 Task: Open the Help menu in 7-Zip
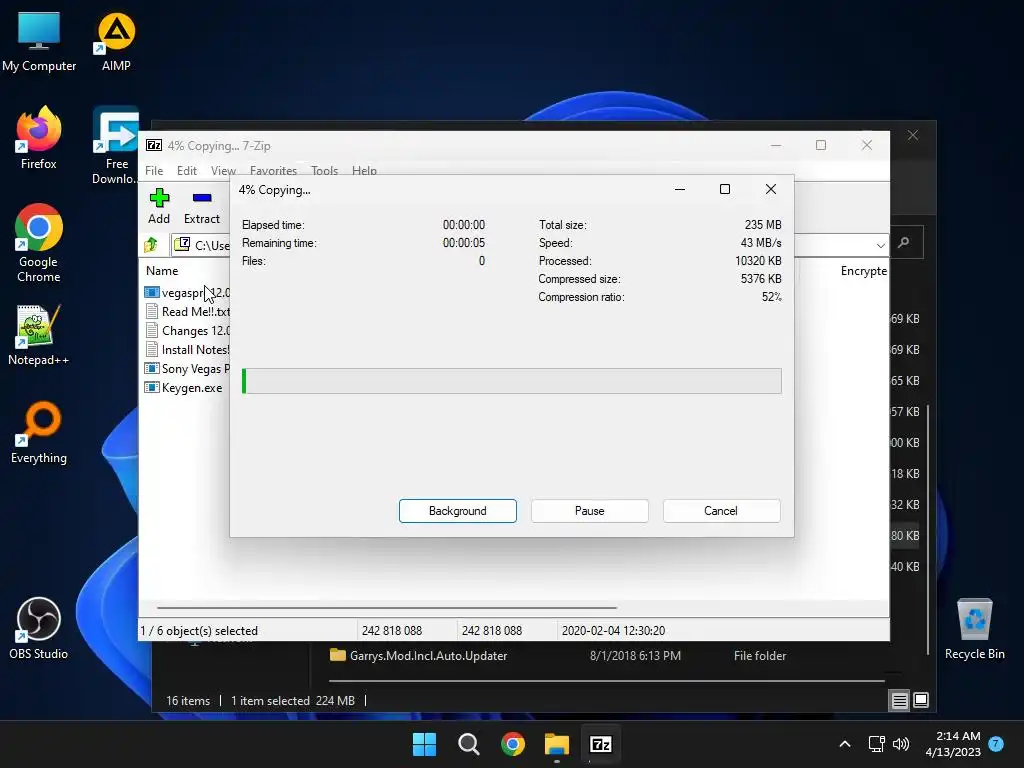(x=364, y=170)
